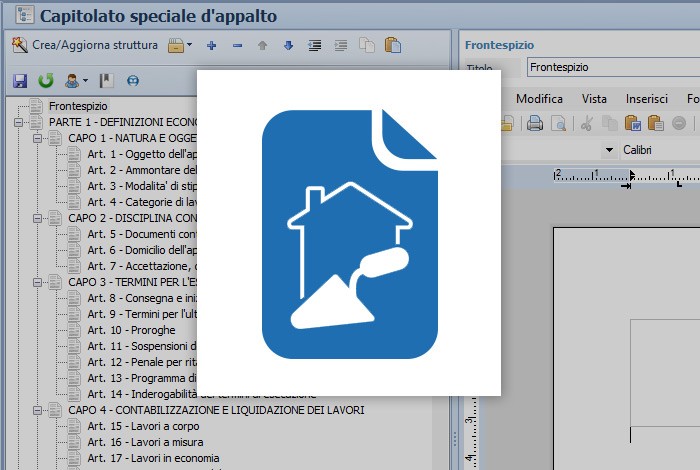The width and height of the screenshot is (700, 470).
Task: Move item down with blue arrow
Action: pos(288,45)
